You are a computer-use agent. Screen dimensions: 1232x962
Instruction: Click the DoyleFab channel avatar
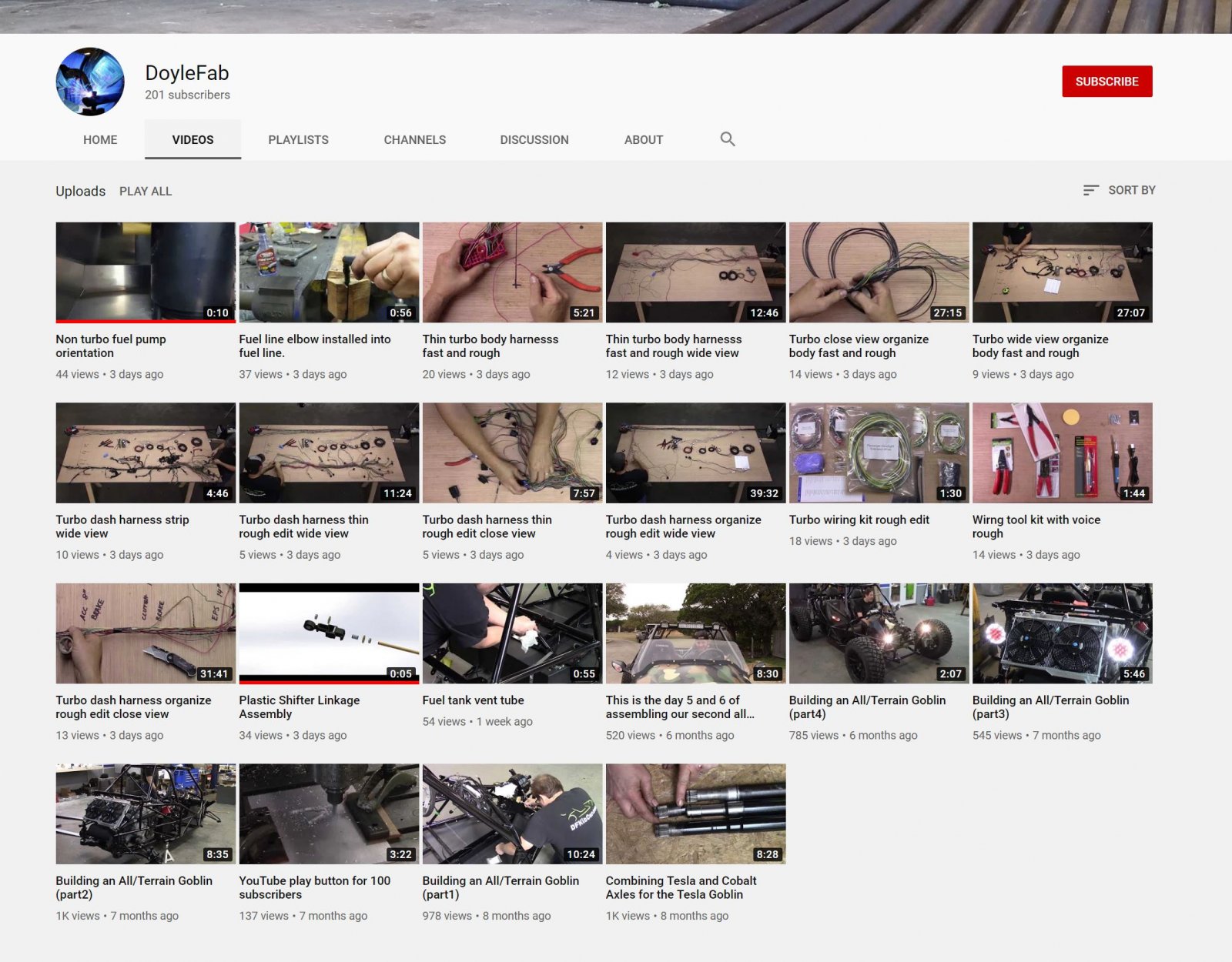90,82
